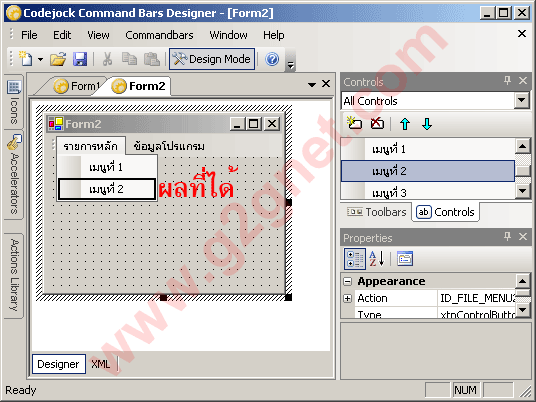The image size is (536, 402).
Task: Move control up with cyan arrow
Action: pyautogui.click(x=405, y=124)
